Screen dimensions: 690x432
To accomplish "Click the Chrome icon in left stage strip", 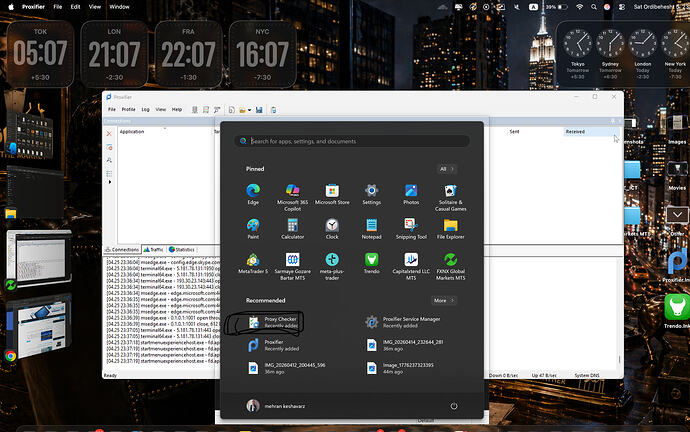I will 11,356.
